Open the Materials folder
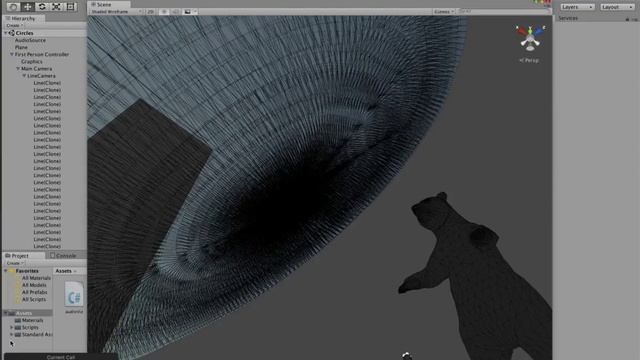The height and width of the screenshot is (360, 640). pos(32,320)
